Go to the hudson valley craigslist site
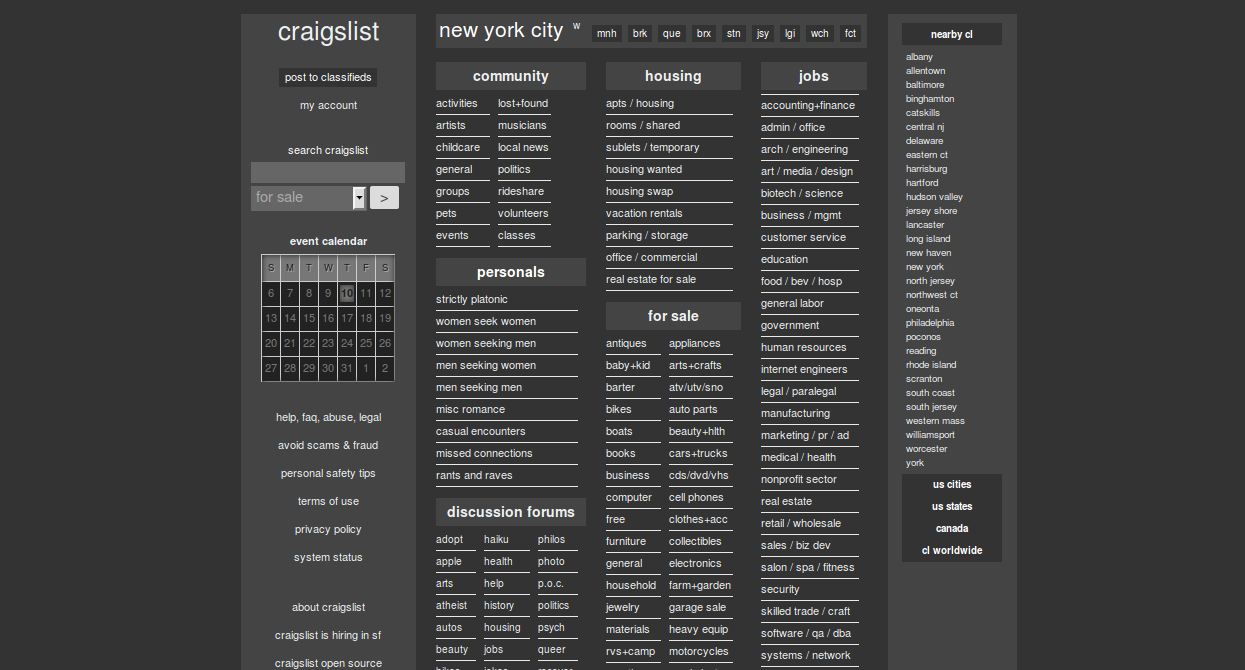 tap(934, 197)
